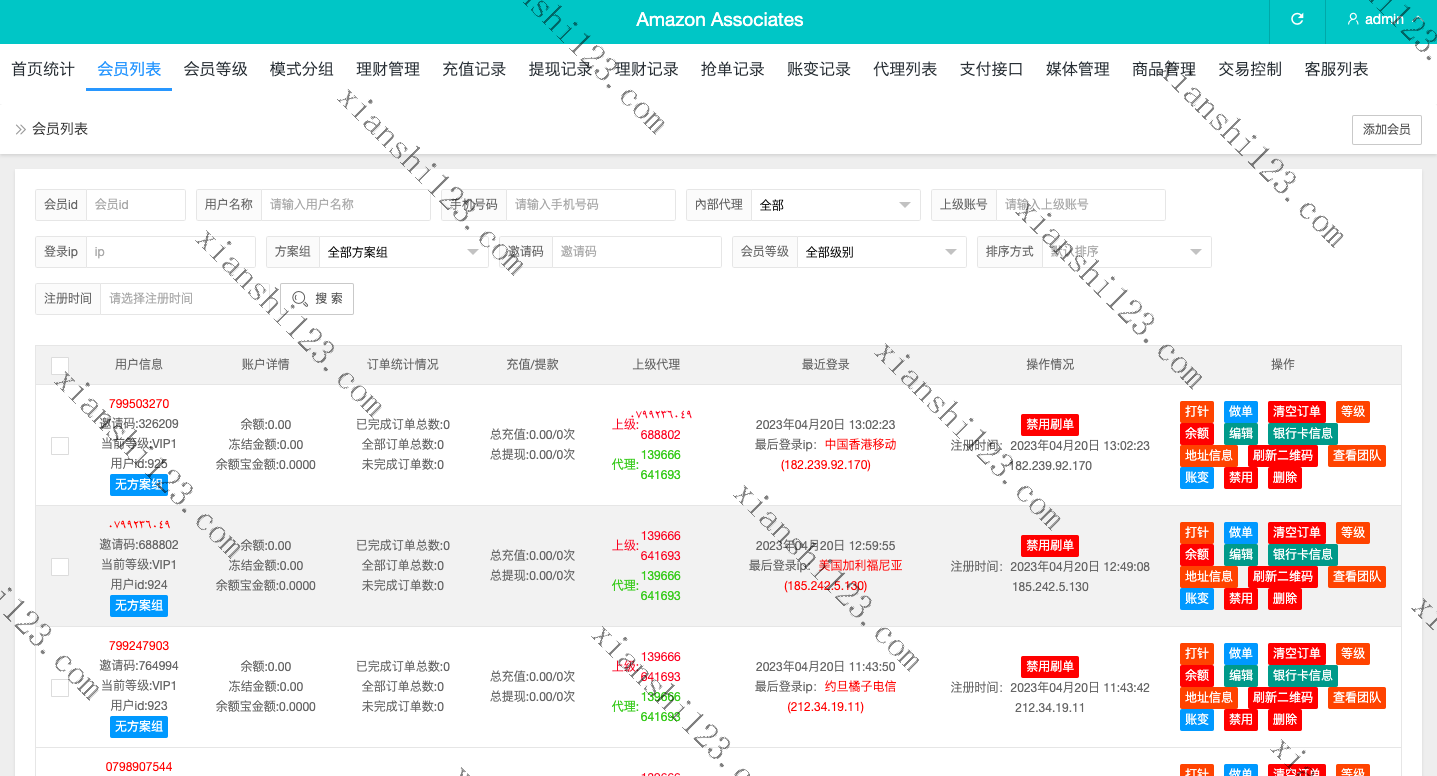Image resolution: width=1437 pixels, height=776 pixels.
Task: Click the refresh icon in top bar
Action: (1297, 19)
